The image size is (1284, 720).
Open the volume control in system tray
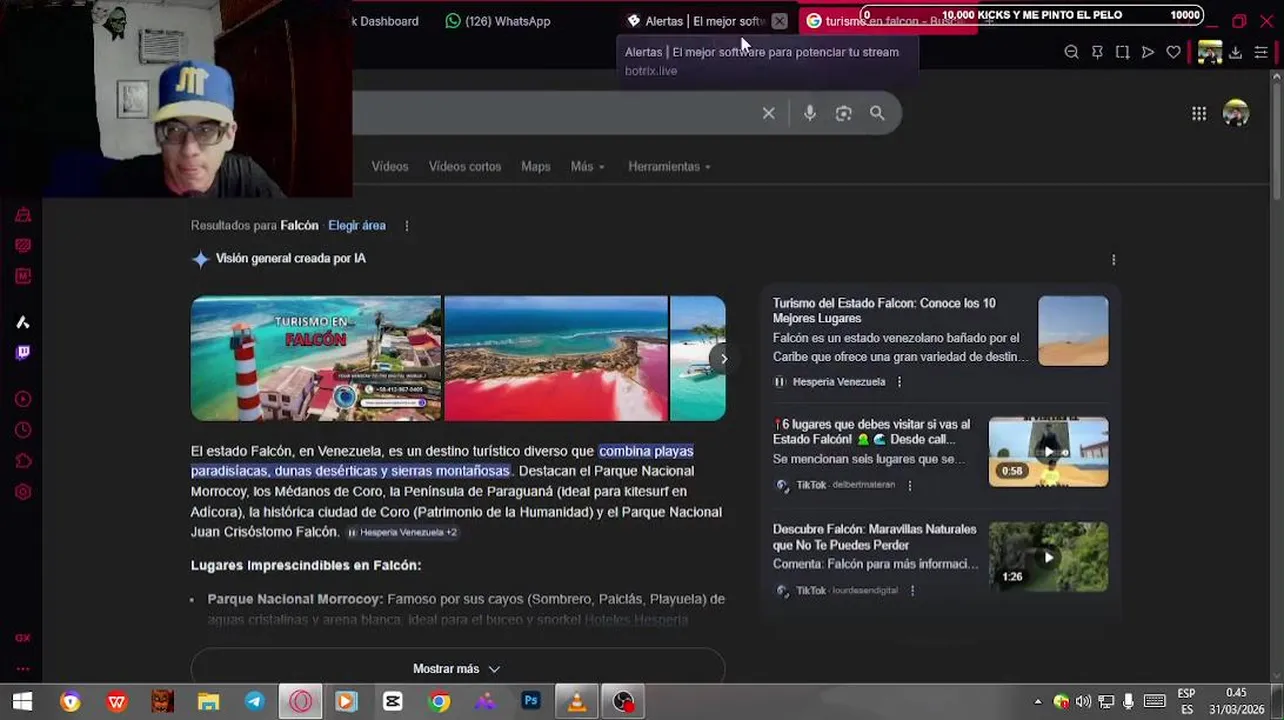(1083, 701)
